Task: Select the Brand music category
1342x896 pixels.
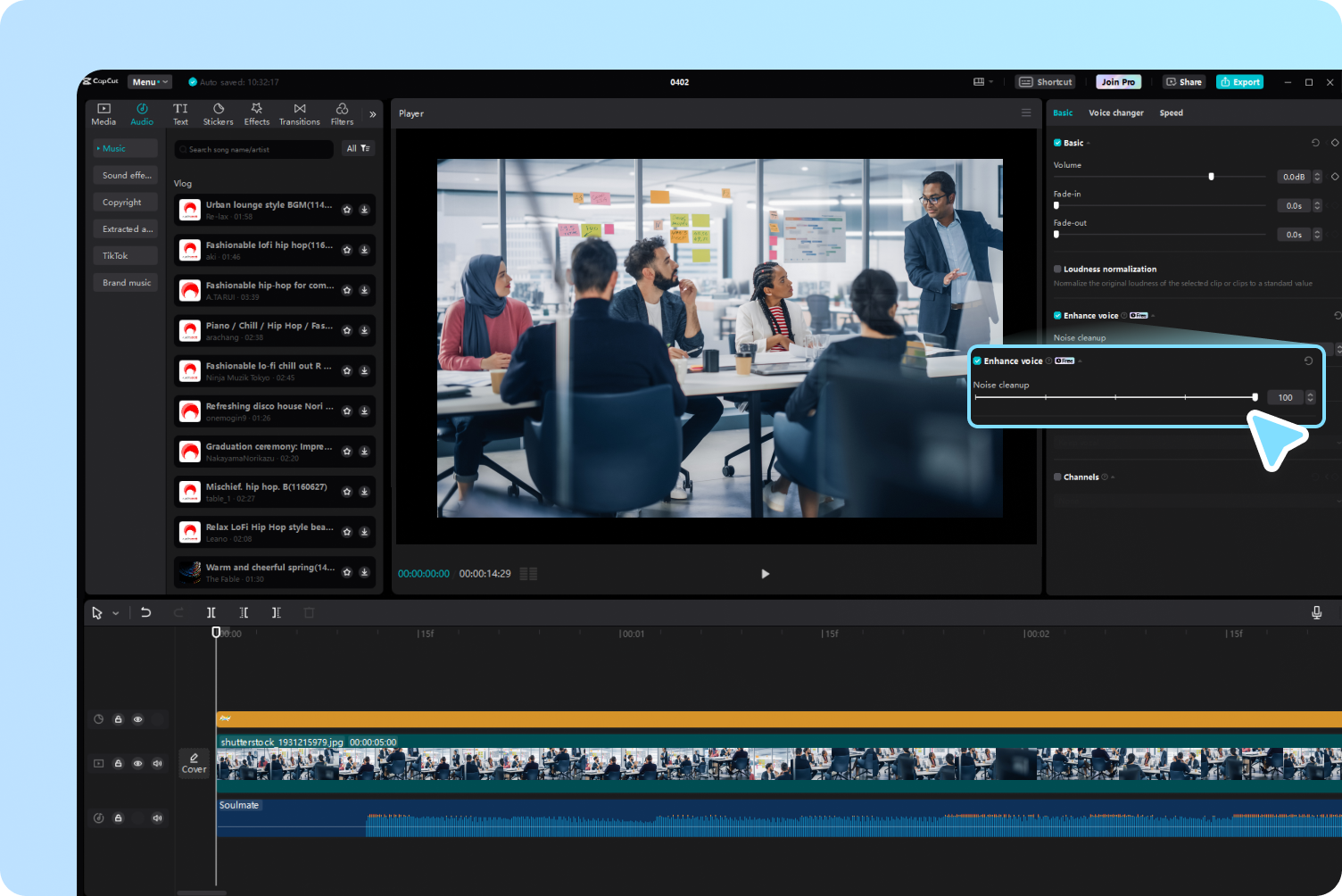Action: [126, 283]
